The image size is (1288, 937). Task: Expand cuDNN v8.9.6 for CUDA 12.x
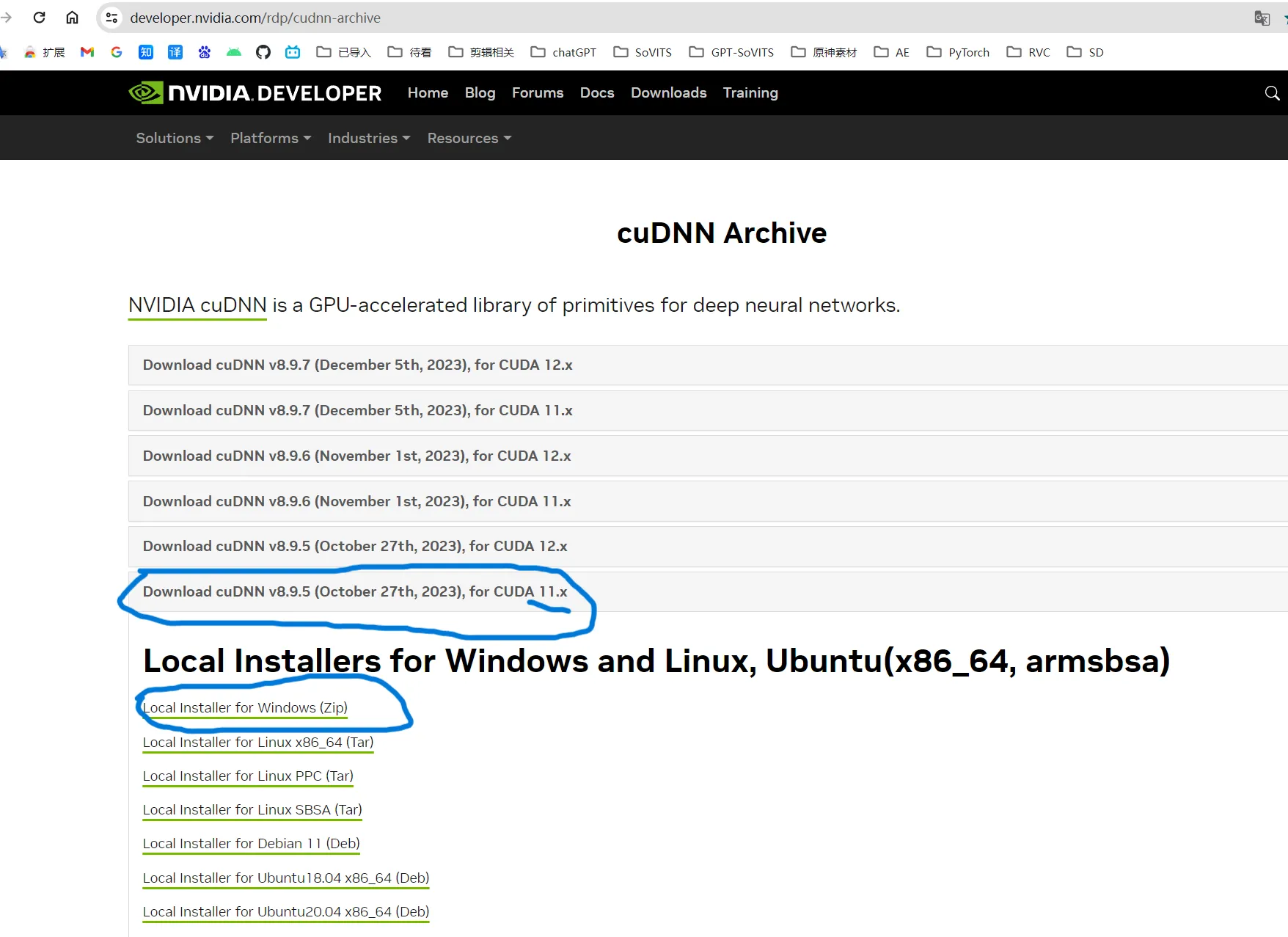pyautogui.click(x=708, y=456)
